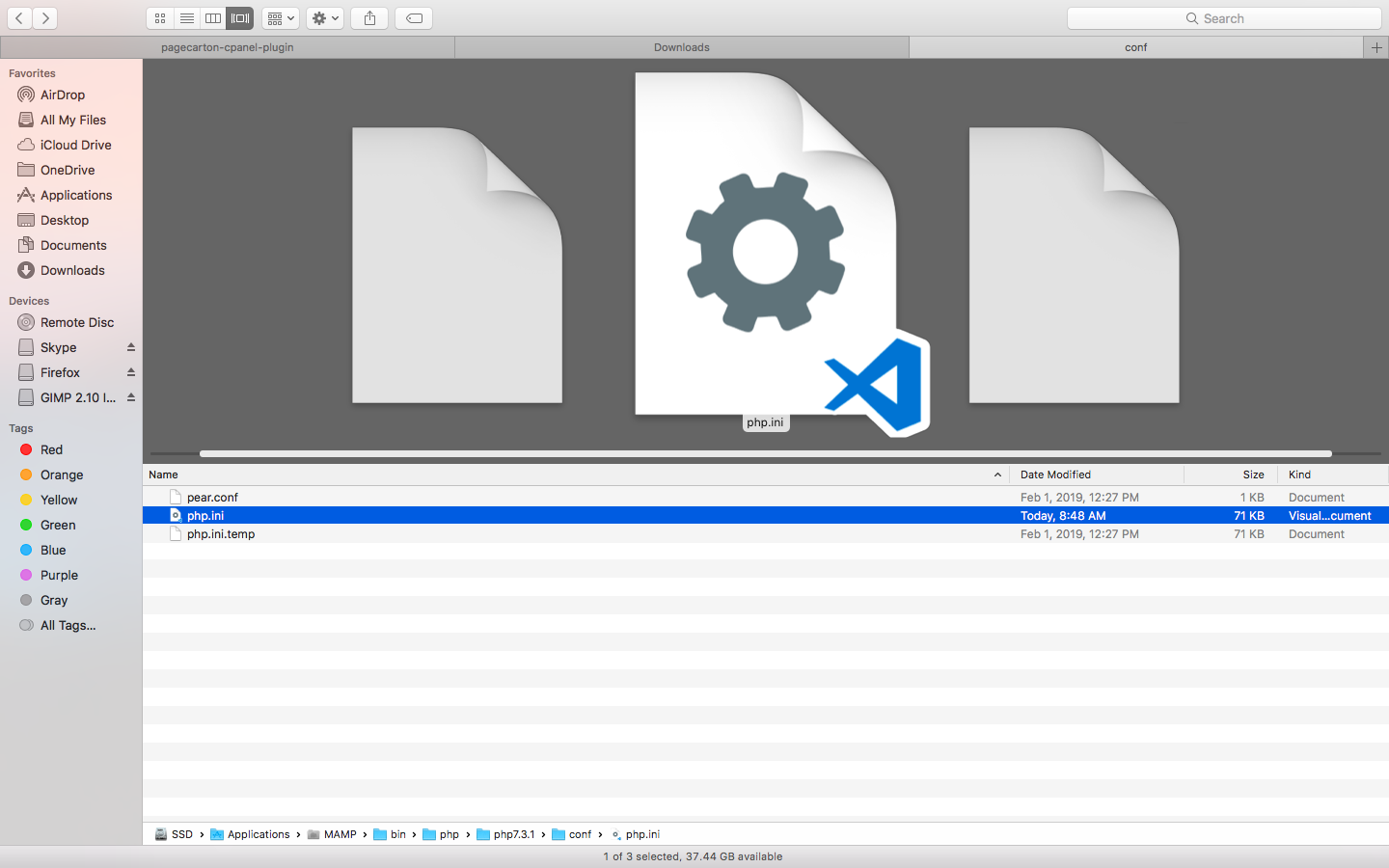The image size is (1389, 868).
Task: Go back with the left arrow button
Action: (x=19, y=18)
